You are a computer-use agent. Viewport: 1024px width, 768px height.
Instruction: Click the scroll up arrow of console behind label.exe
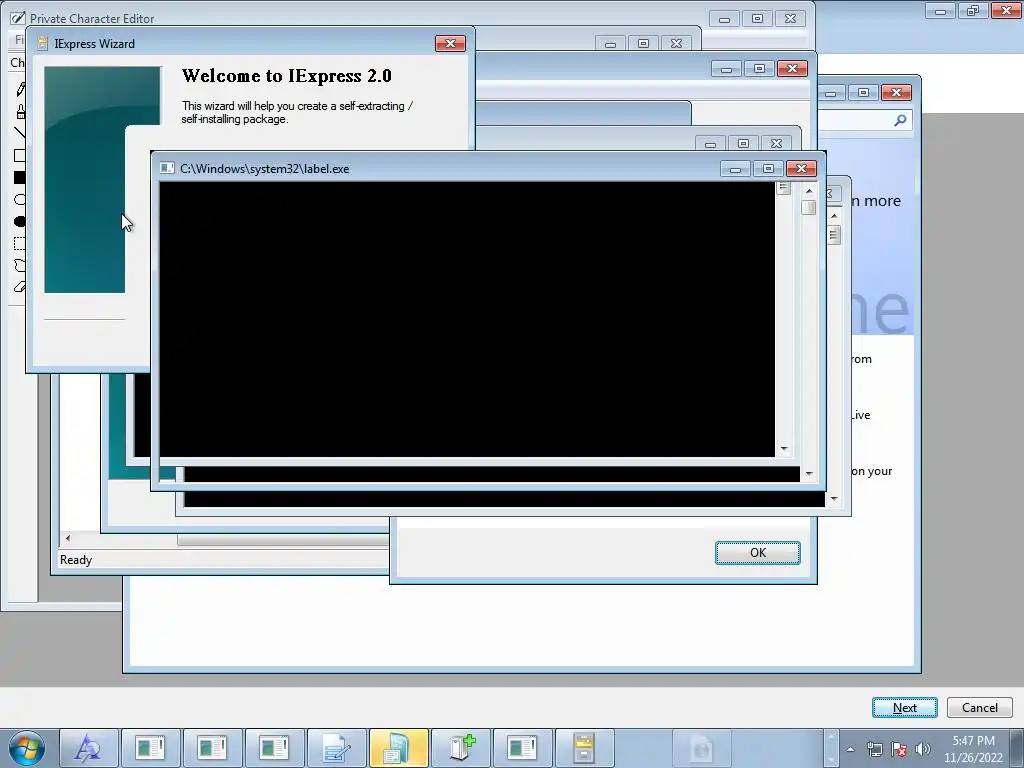[x=834, y=216]
